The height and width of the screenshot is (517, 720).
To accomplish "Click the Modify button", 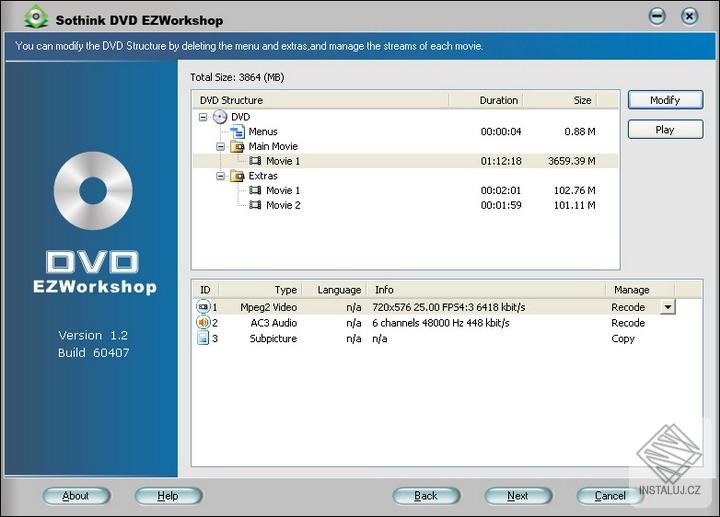I will (665, 100).
